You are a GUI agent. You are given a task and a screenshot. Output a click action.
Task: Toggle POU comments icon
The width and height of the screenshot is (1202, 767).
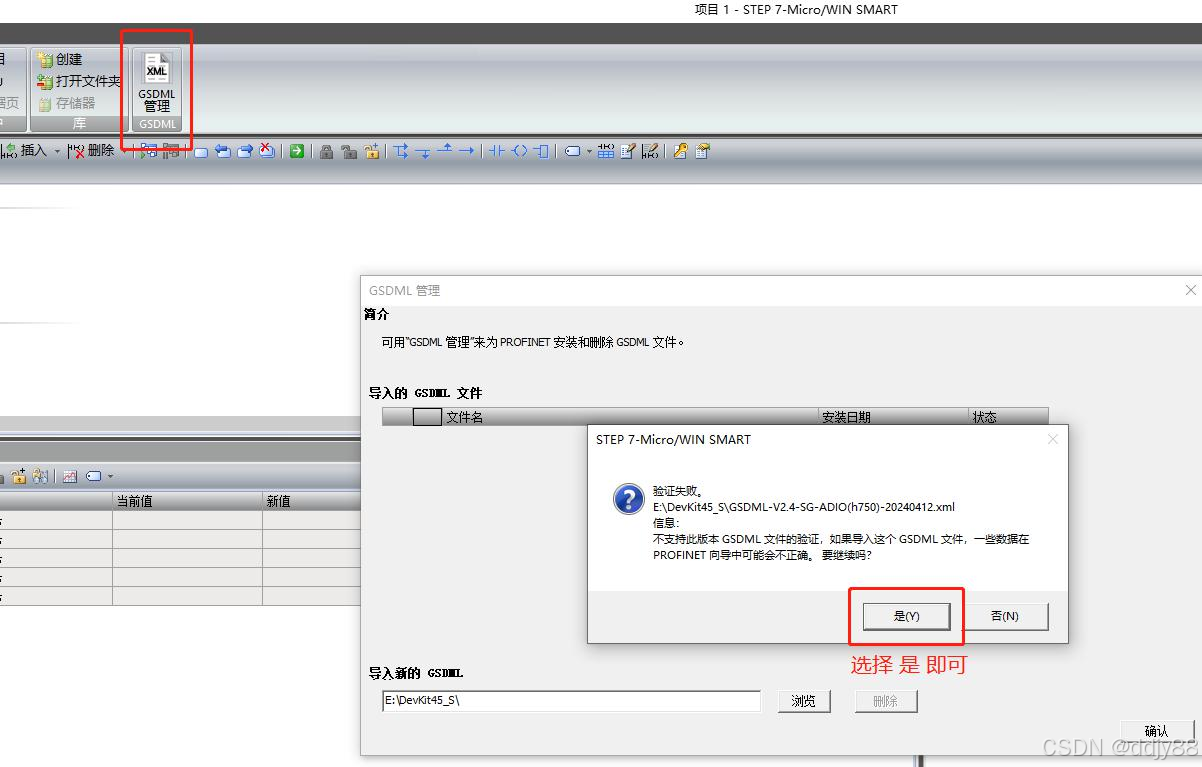(628, 151)
